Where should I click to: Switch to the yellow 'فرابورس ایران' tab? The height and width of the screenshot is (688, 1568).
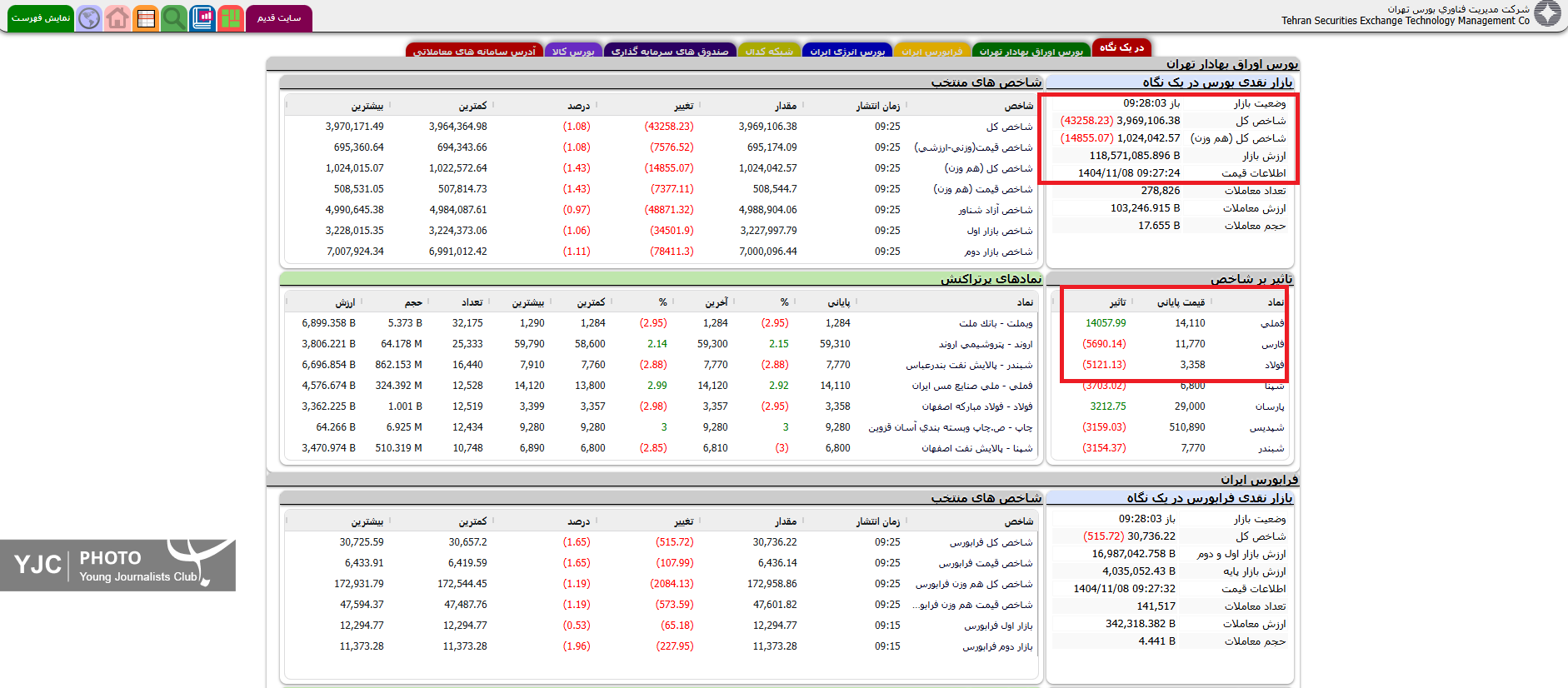pyautogui.click(x=931, y=51)
